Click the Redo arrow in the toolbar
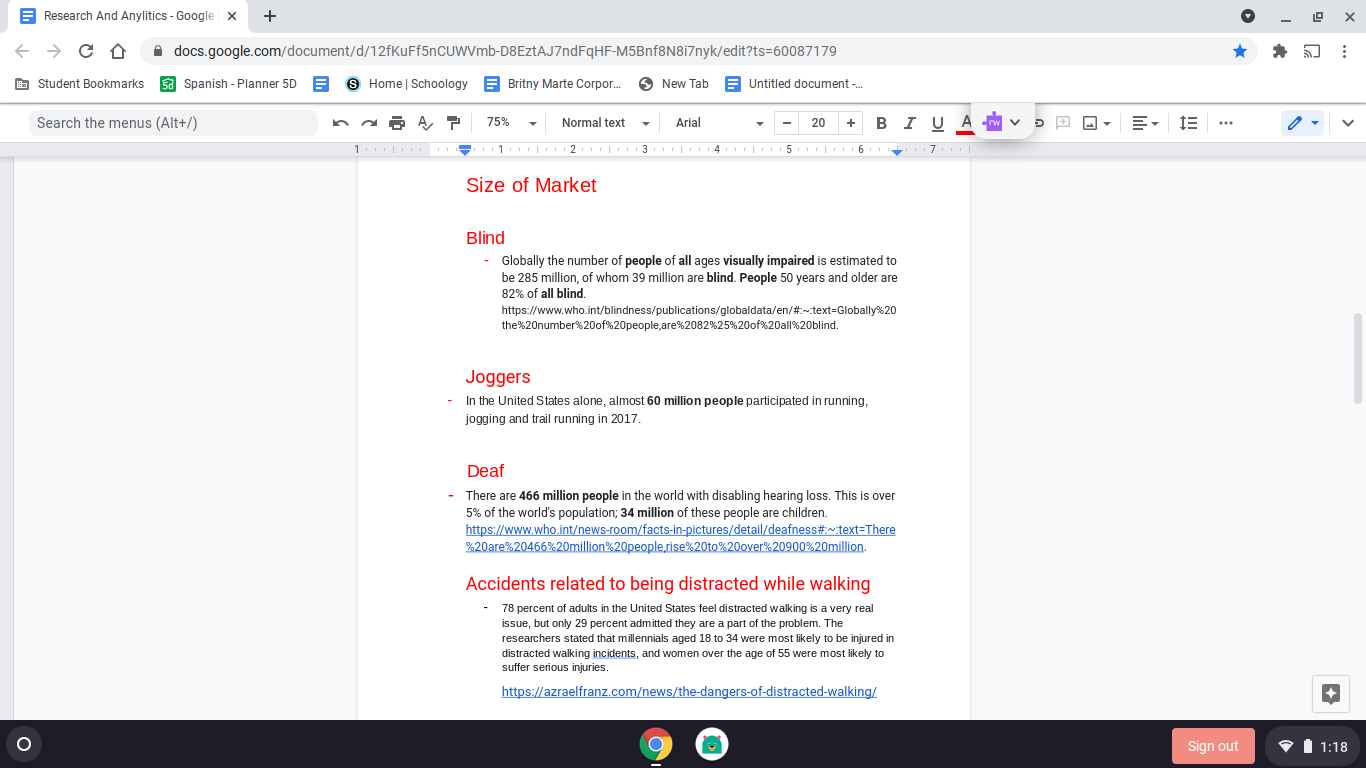This screenshot has width=1366, height=768. coord(369,123)
